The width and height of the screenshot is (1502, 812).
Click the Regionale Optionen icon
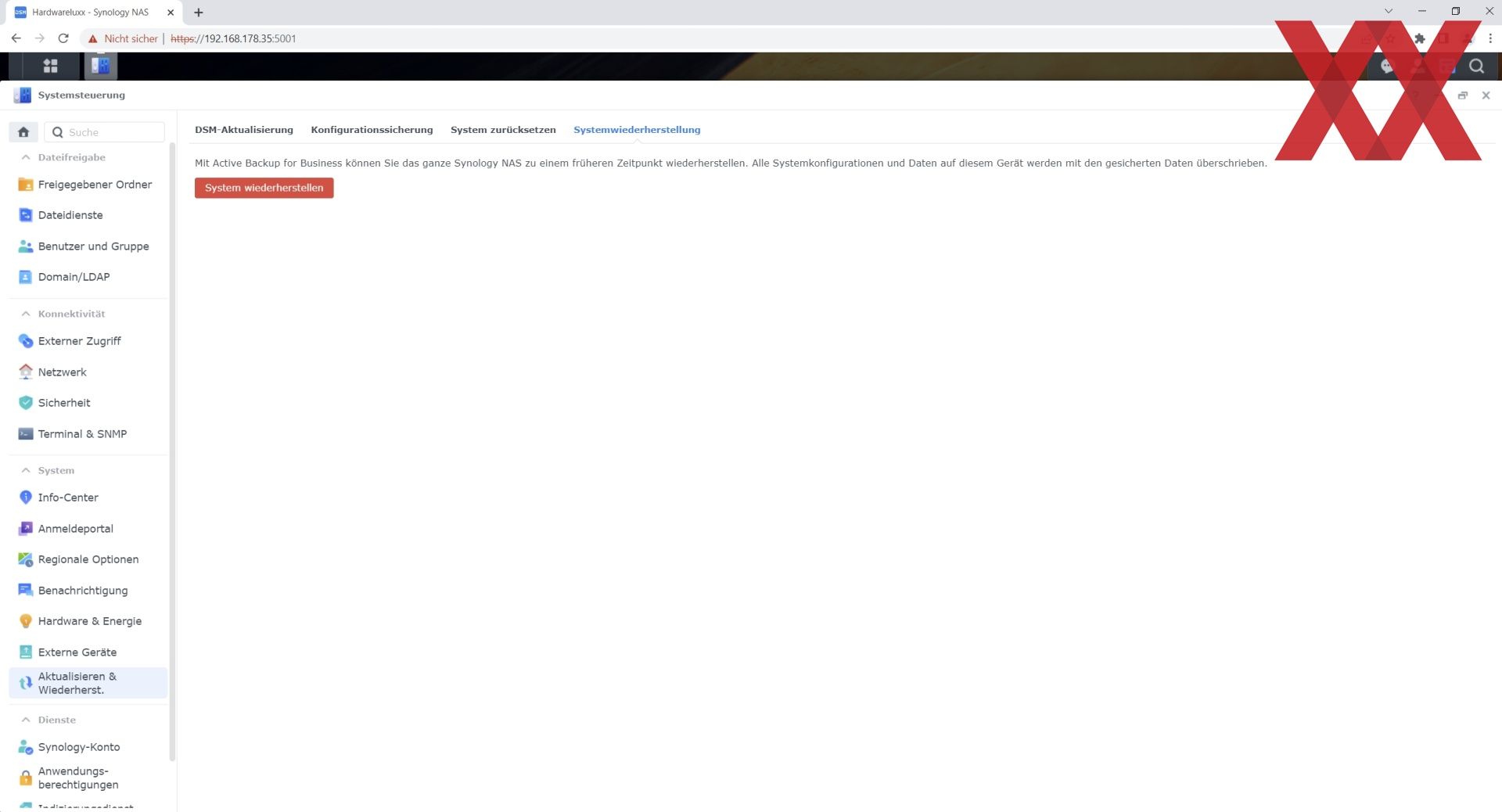tap(26, 559)
